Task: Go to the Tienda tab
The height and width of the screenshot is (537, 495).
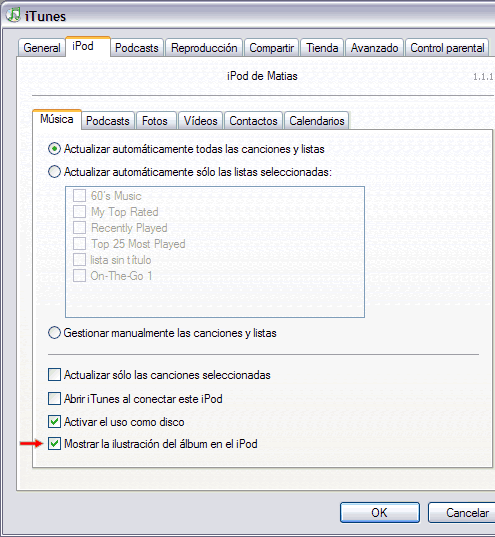Action: (x=322, y=48)
